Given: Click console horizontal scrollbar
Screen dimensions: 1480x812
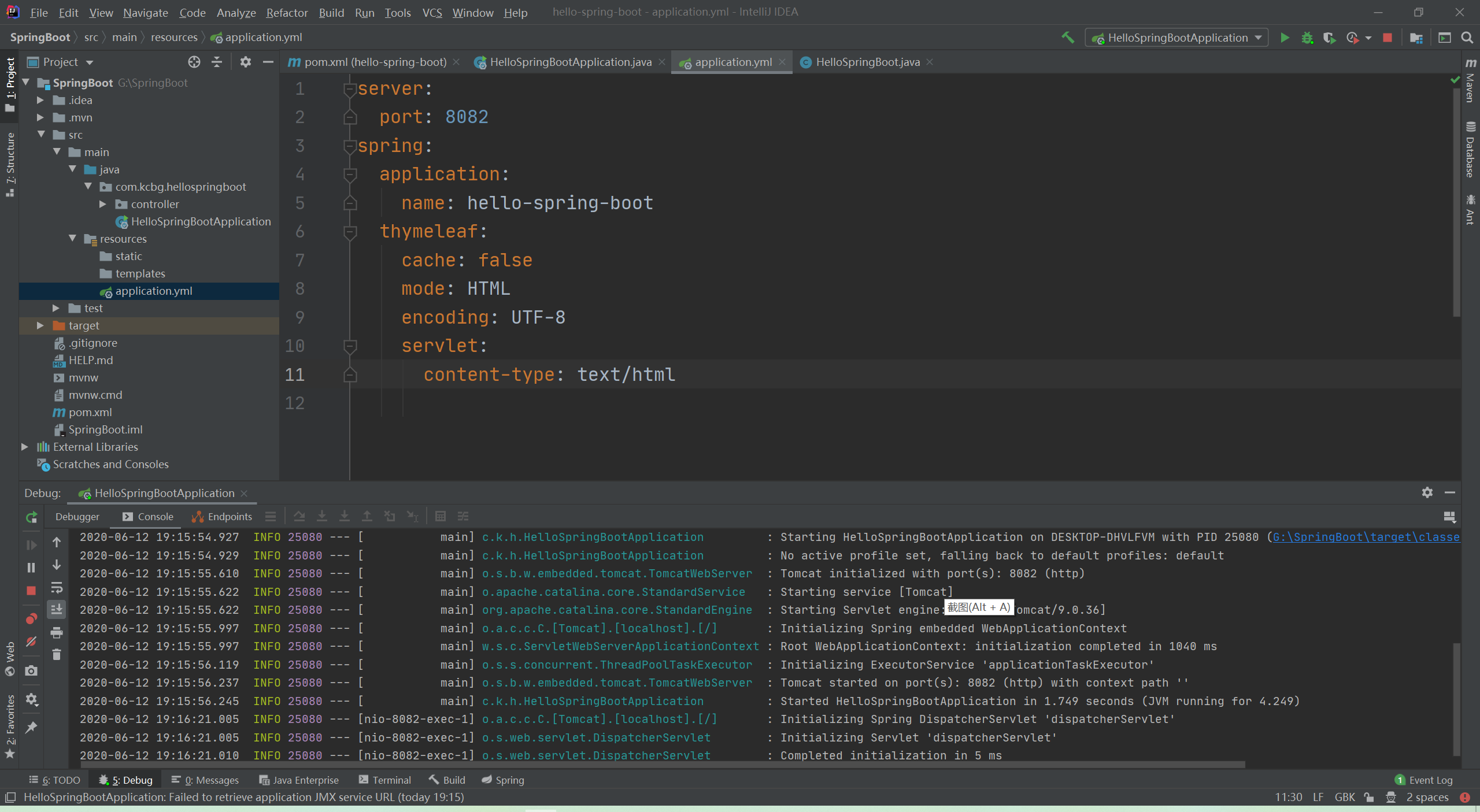Looking at the screenshot, I should pos(662,764).
